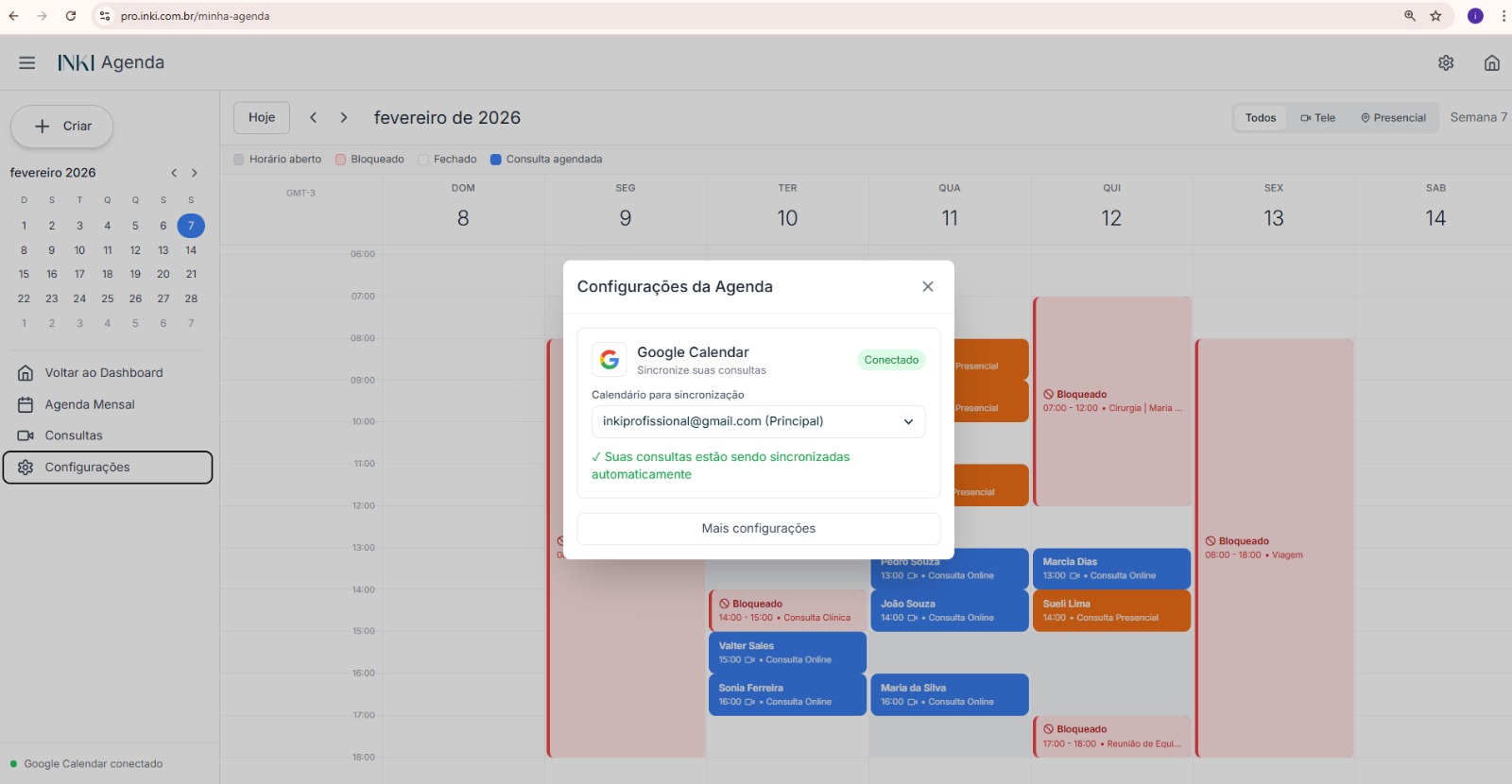Open the hamburger menu beside the INKI logo

[x=26, y=62]
